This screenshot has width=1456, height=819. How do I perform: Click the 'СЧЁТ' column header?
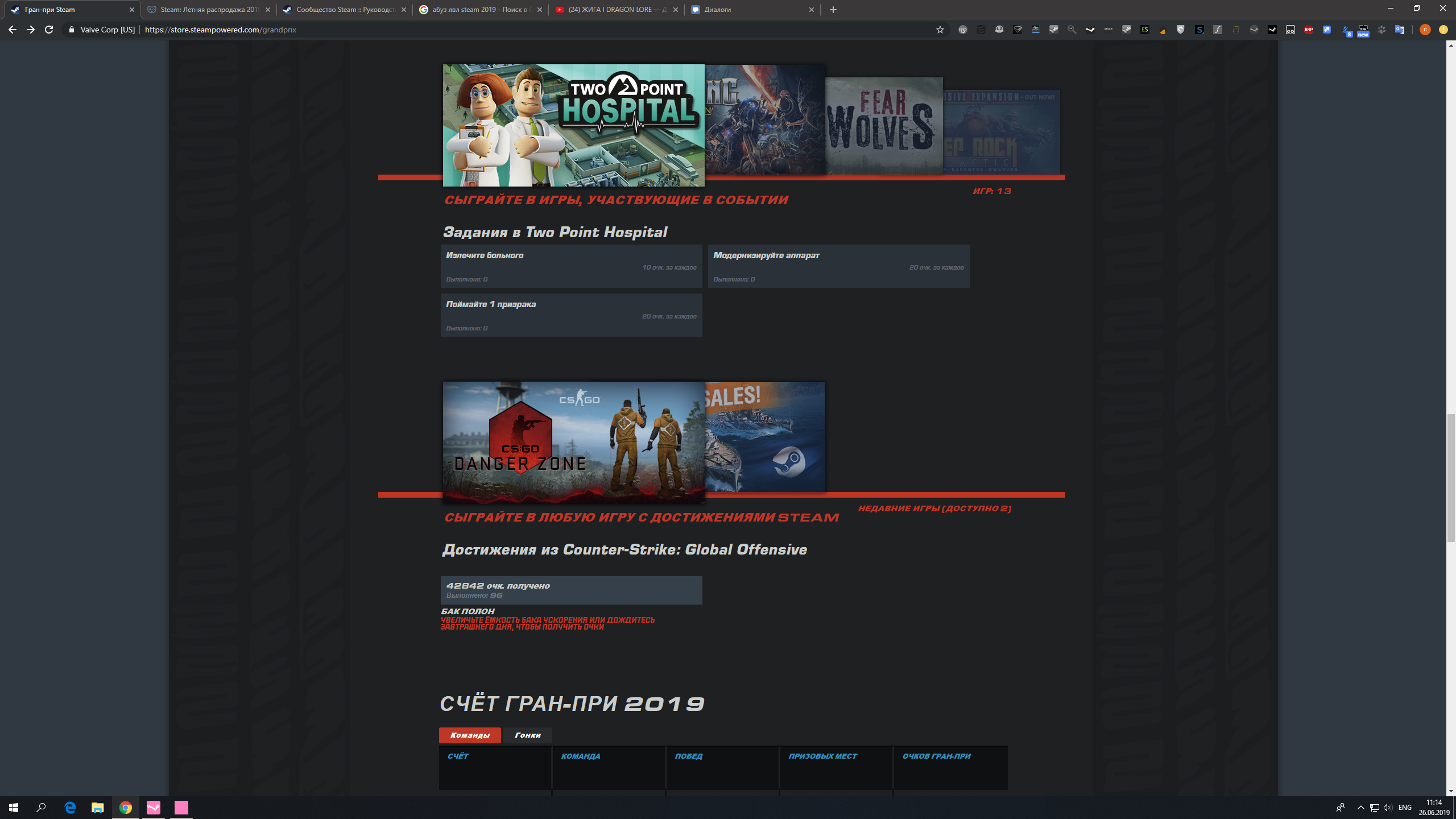pos(458,756)
